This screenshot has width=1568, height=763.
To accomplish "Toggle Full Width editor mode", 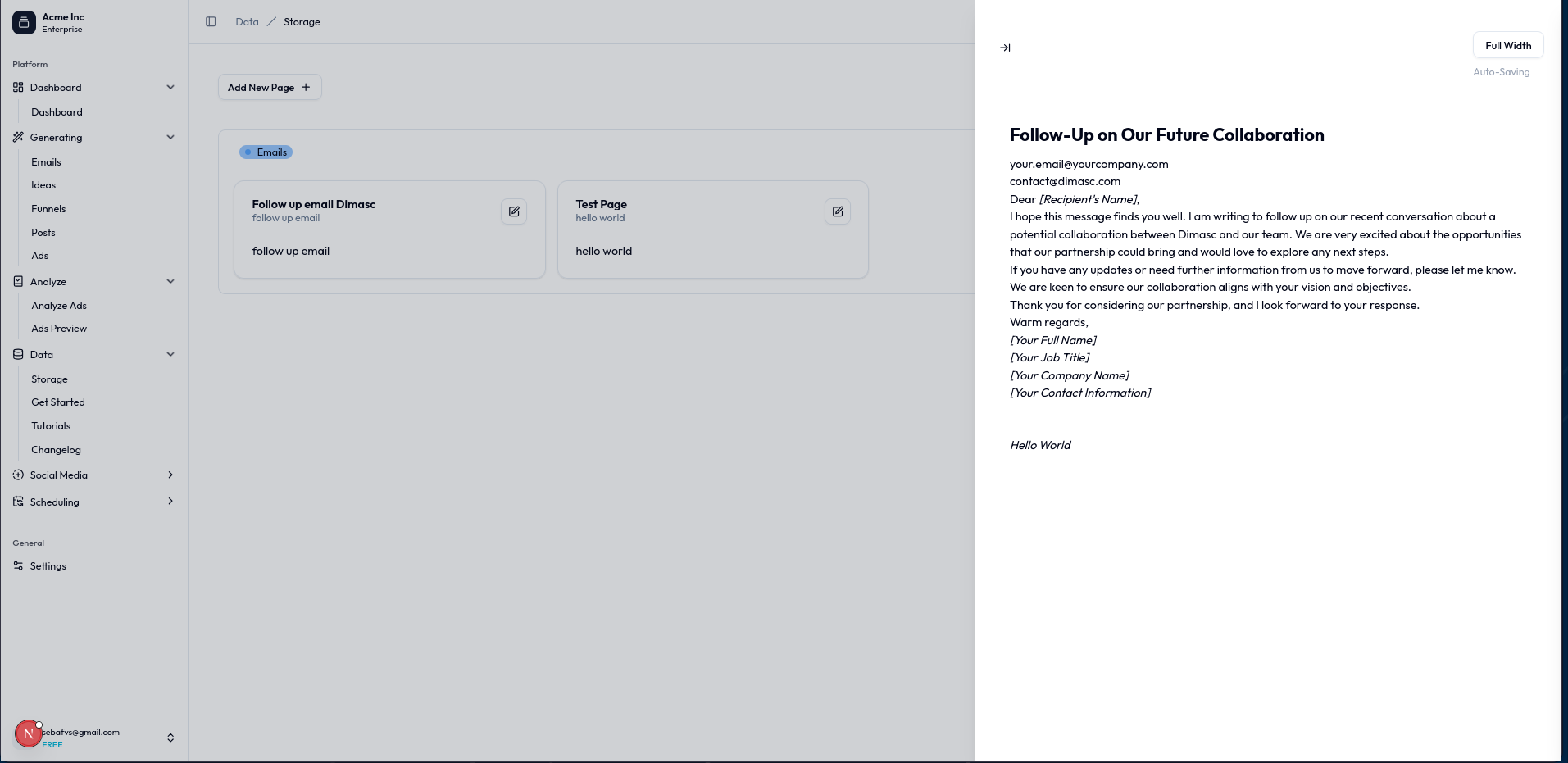I will pyautogui.click(x=1508, y=46).
